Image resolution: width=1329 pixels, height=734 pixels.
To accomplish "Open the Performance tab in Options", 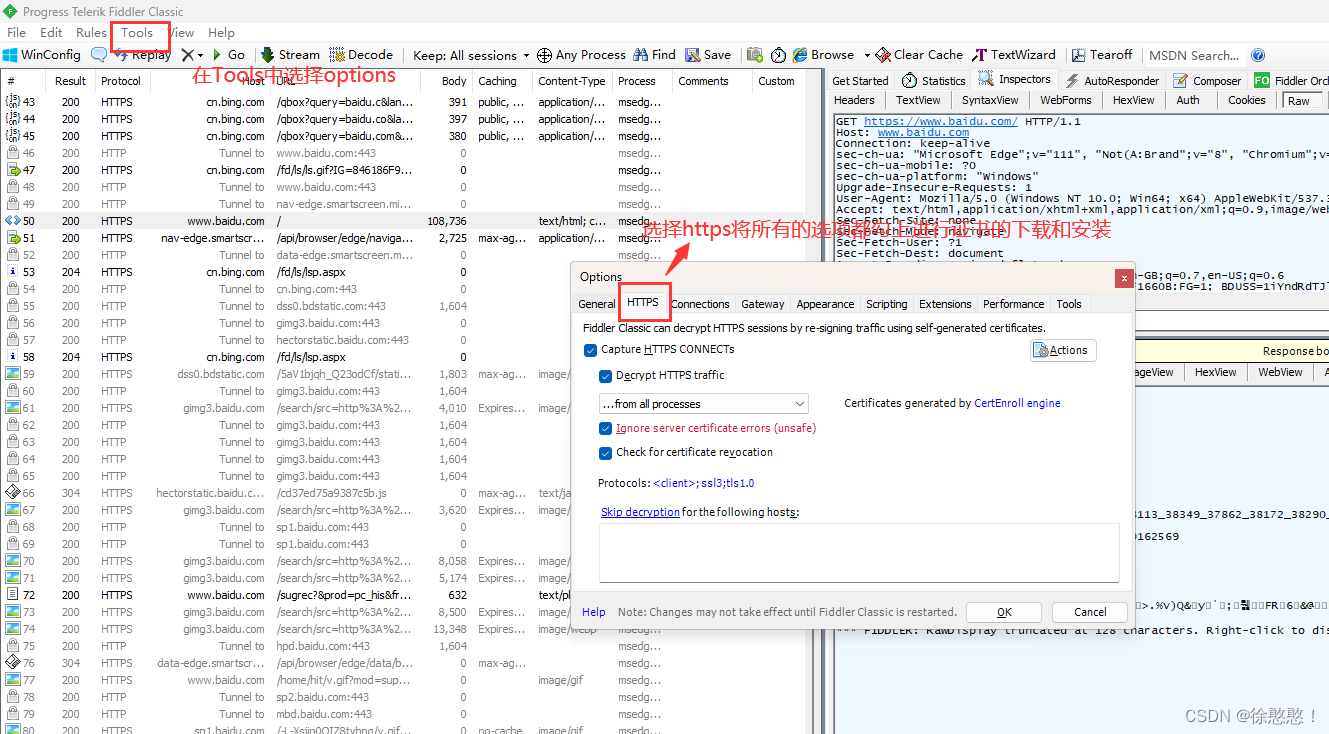I will [1013, 304].
